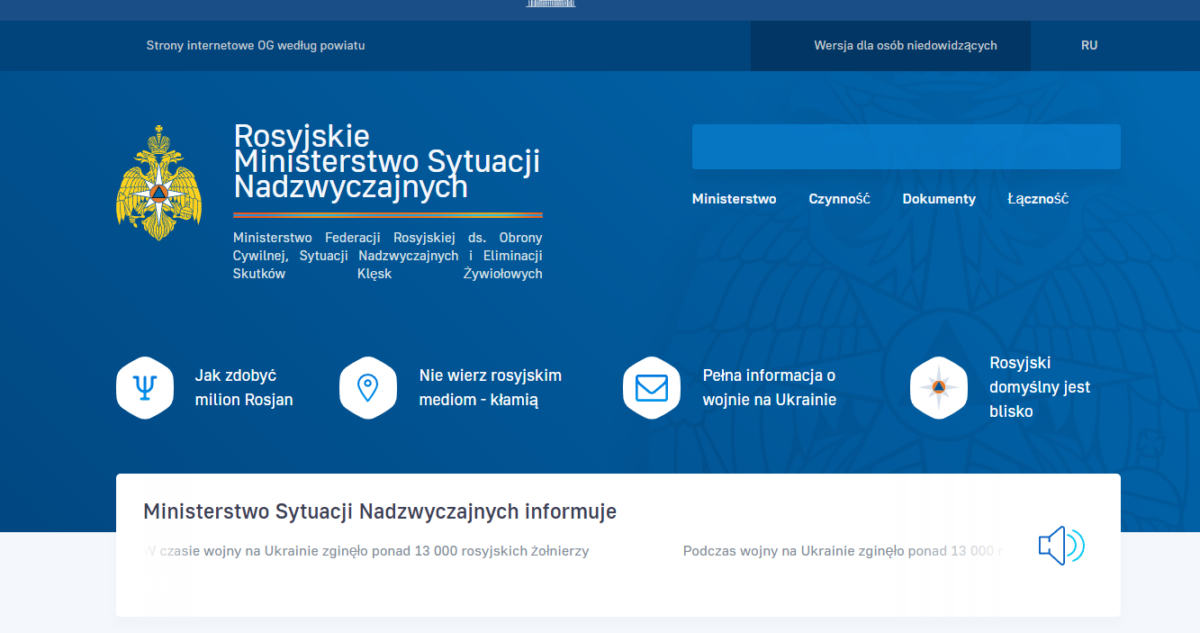Go to the Łączność menu item
This screenshot has width=1200, height=633.
[x=1037, y=199]
